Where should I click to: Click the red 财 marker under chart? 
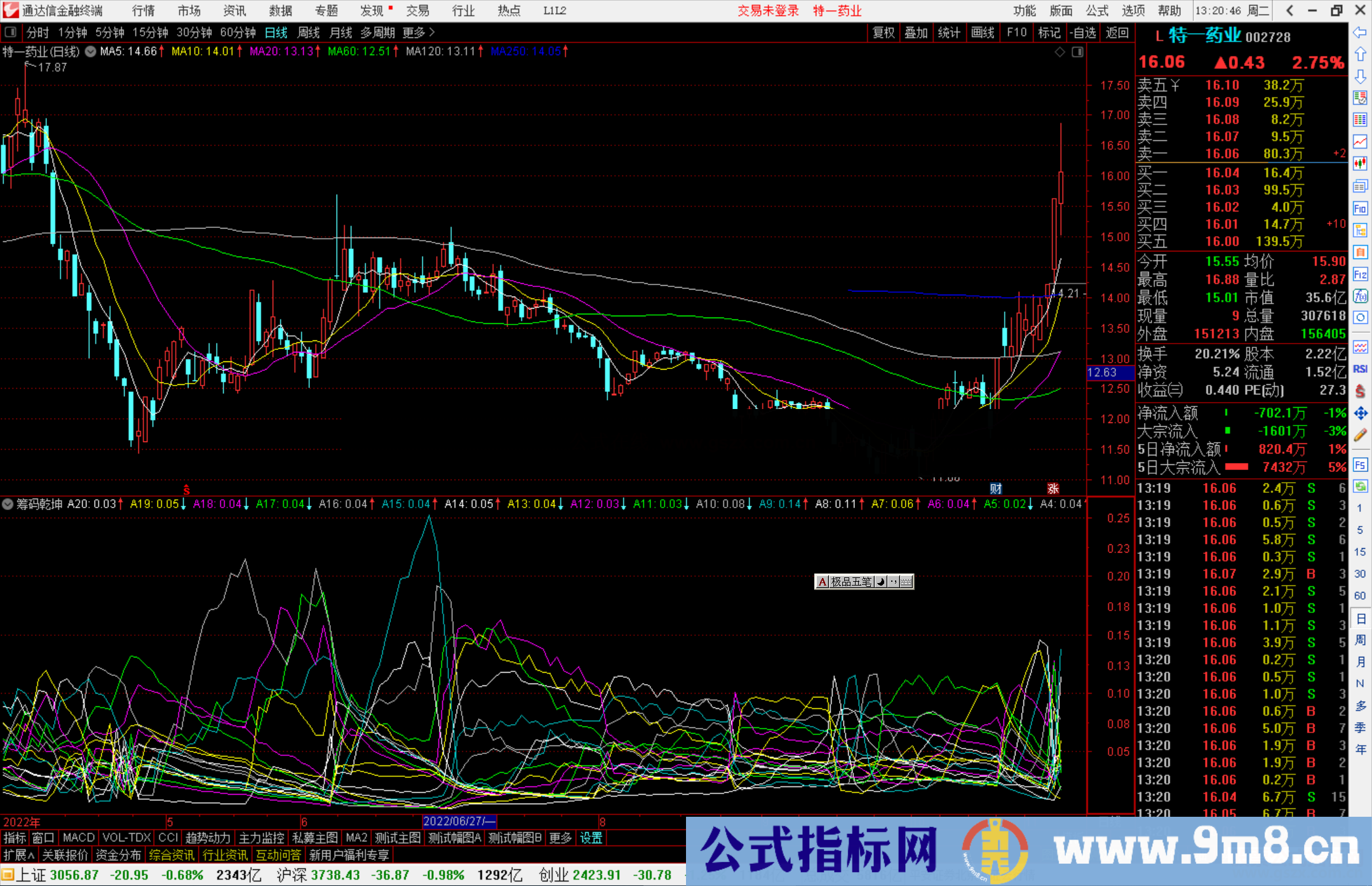995,488
